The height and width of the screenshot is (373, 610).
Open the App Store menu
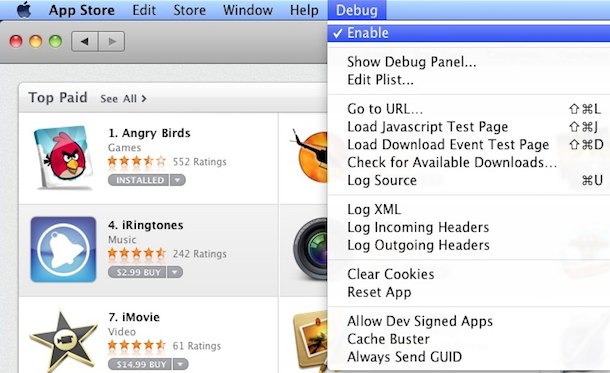pos(82,10)
